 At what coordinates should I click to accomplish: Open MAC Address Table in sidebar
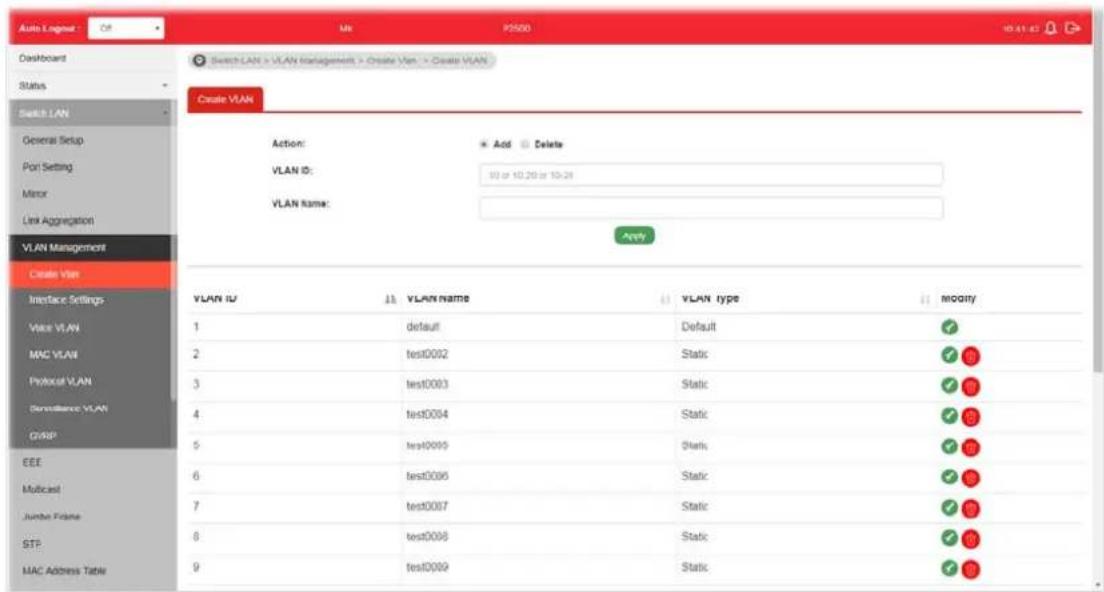[92, 571]
